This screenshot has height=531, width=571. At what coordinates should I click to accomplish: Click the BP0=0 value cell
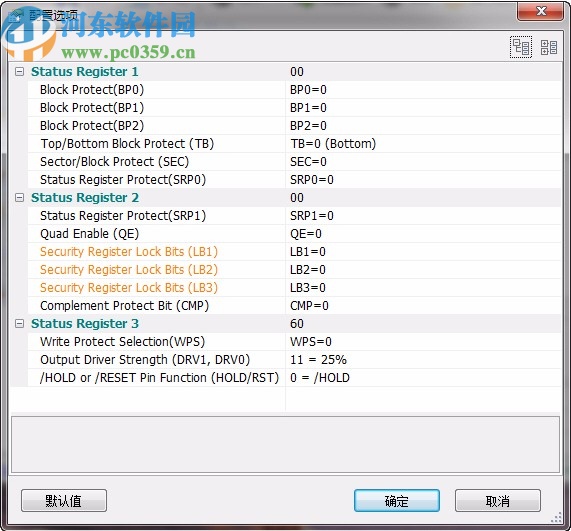tap(423, 90)
